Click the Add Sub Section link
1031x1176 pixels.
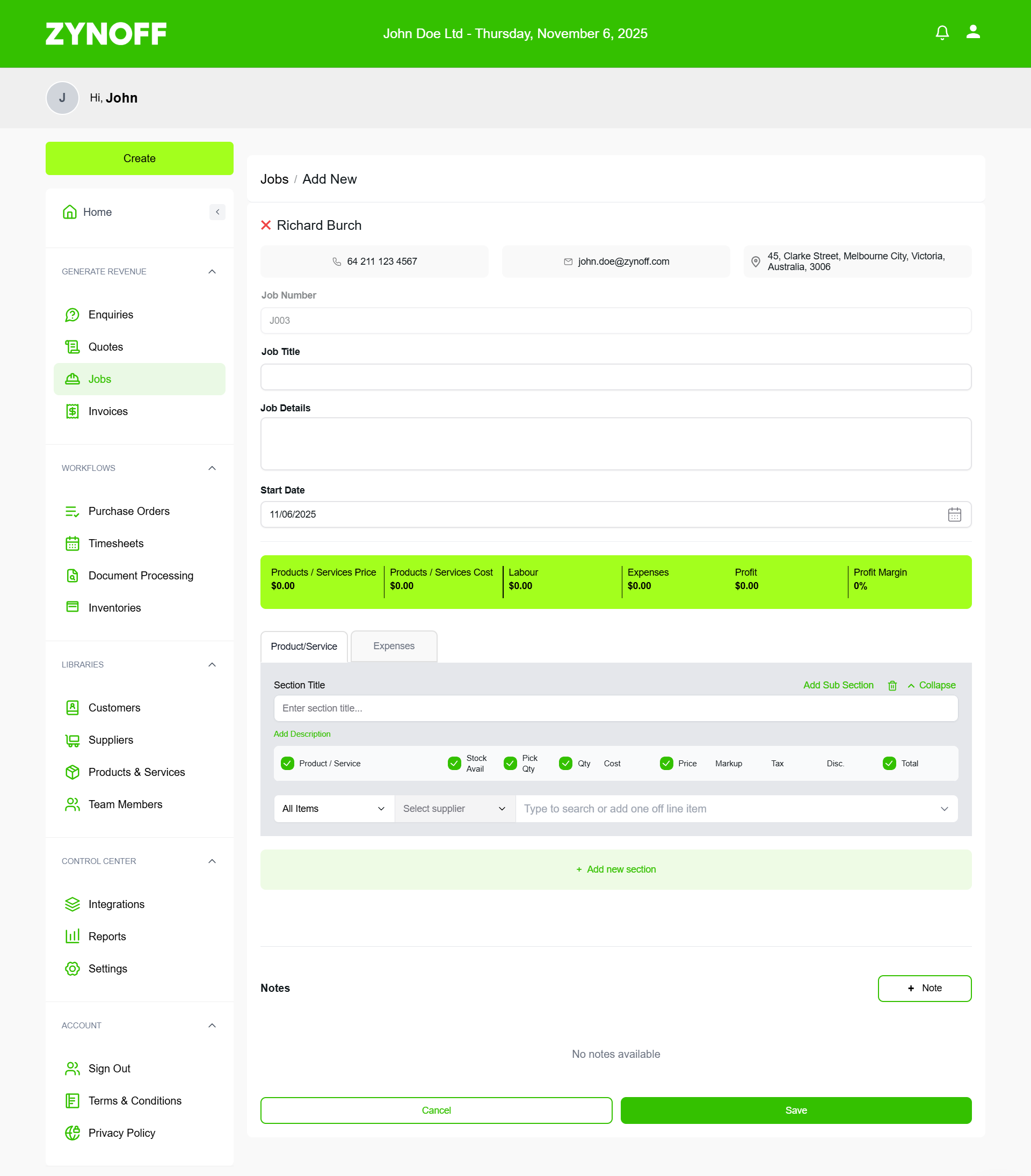click(838, 685)
